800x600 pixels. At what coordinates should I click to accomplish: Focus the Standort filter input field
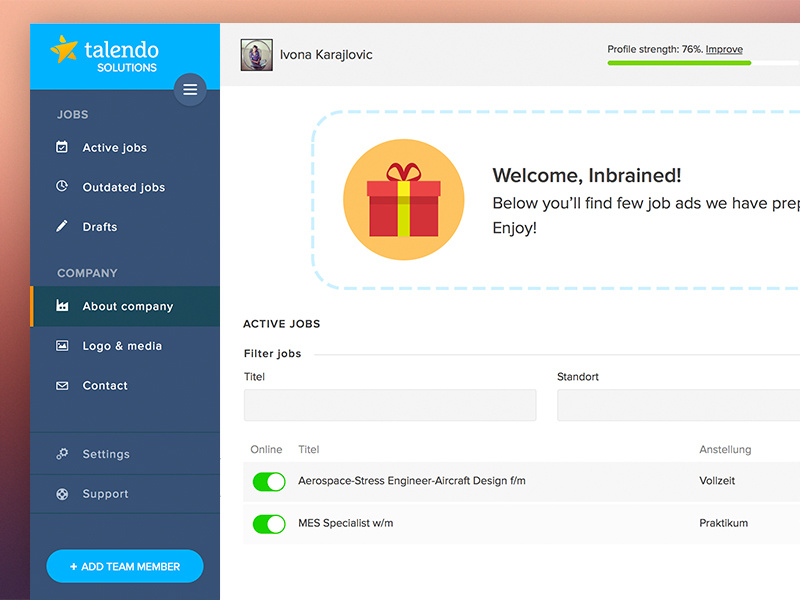(679, 405)
